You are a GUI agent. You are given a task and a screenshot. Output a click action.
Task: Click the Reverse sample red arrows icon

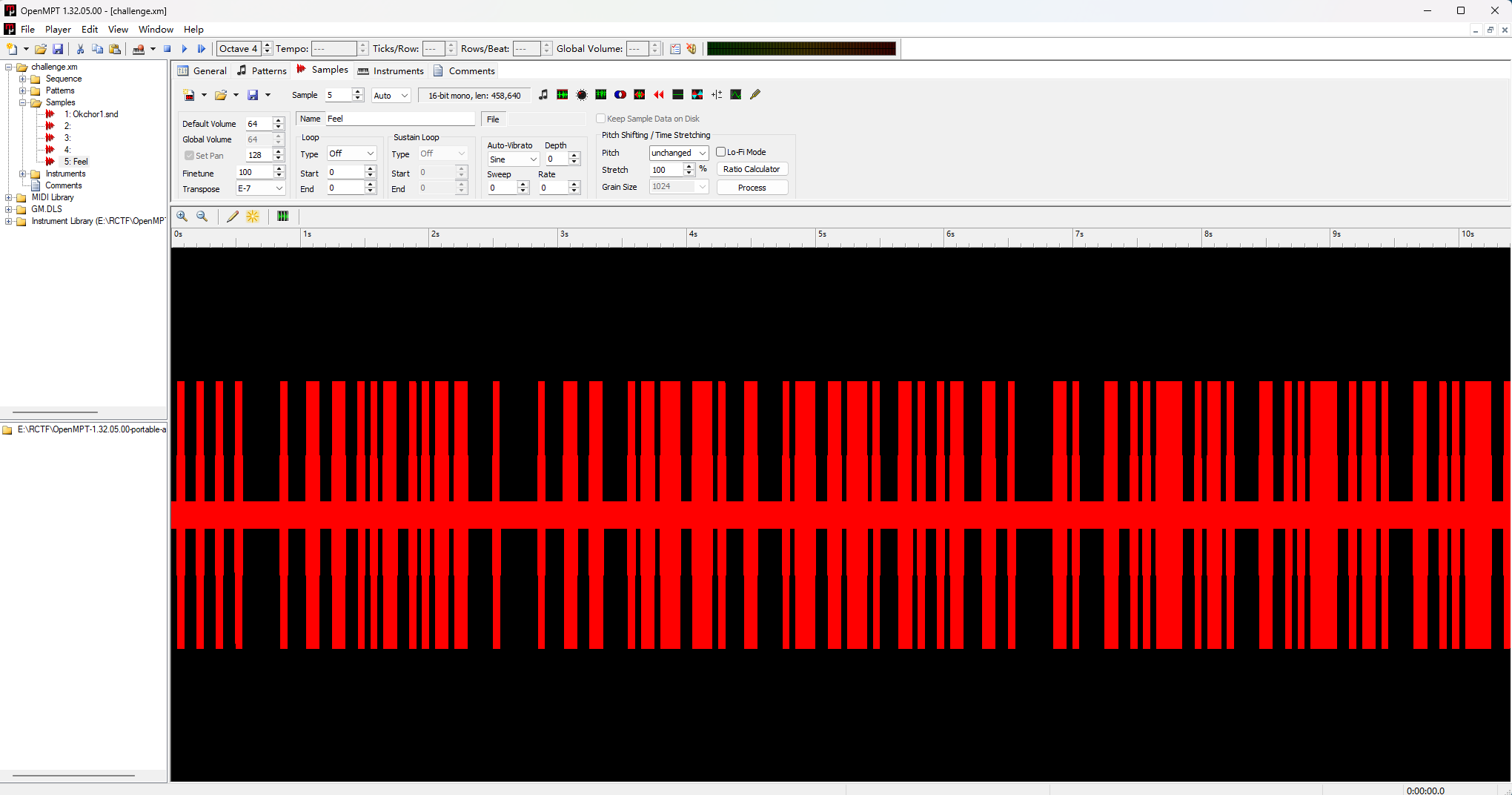[658, 95]
